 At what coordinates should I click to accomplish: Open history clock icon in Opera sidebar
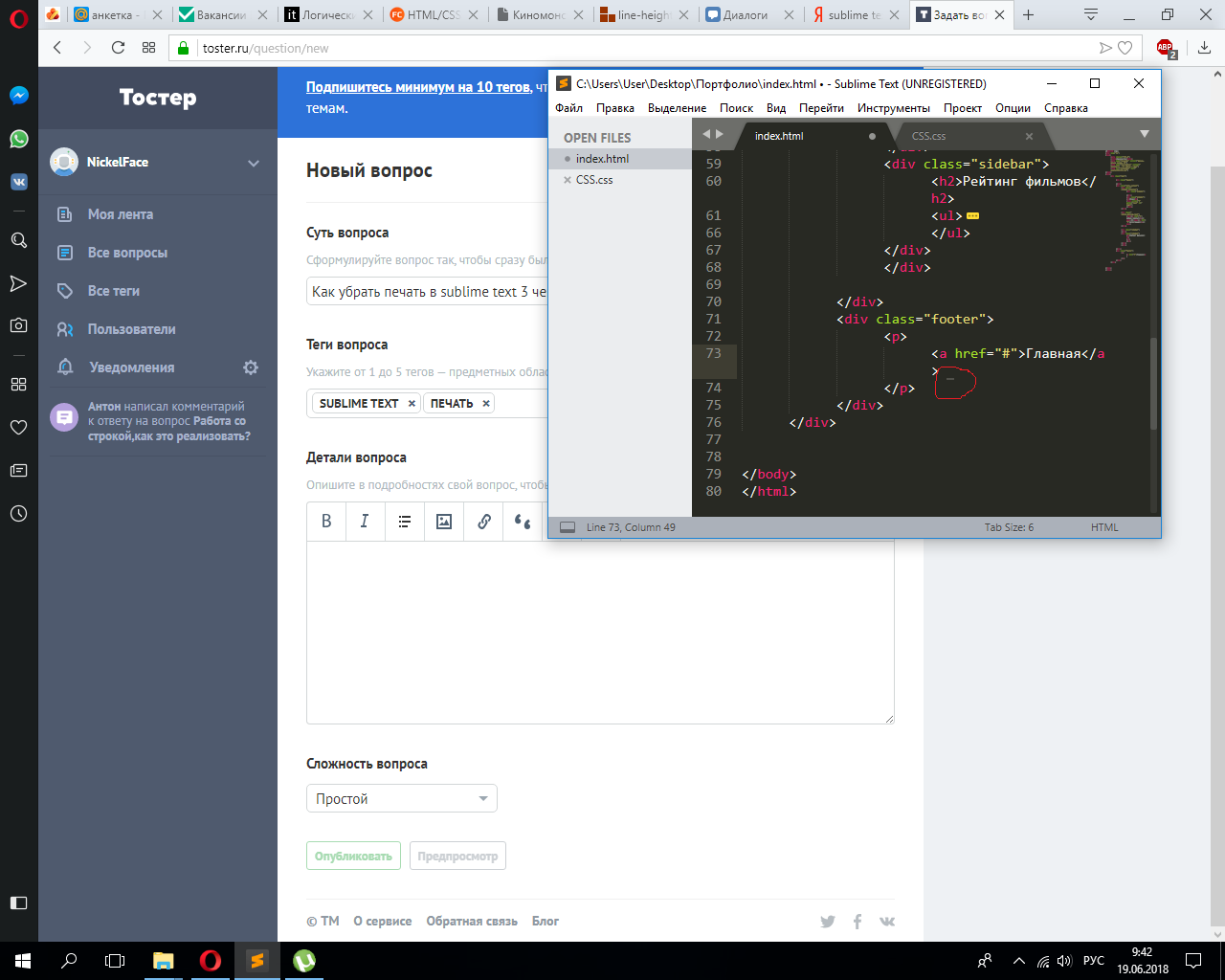[x=19, y=514]
